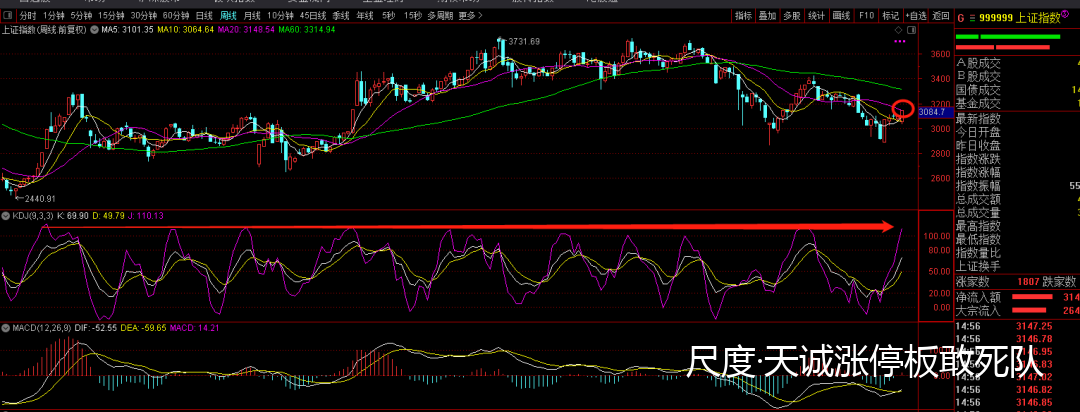Toggle the right sidebar panel icon
The image size is (1080, 412).
tap(911, 31)
